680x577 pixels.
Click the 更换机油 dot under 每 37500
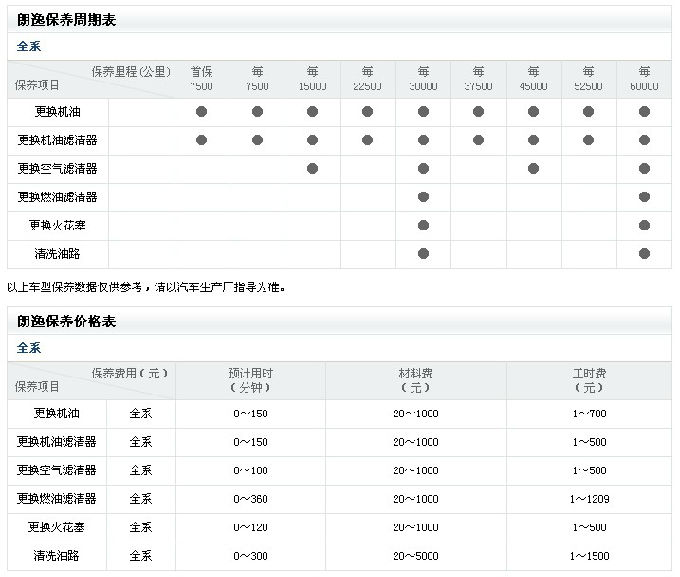(x=478, y=111)
